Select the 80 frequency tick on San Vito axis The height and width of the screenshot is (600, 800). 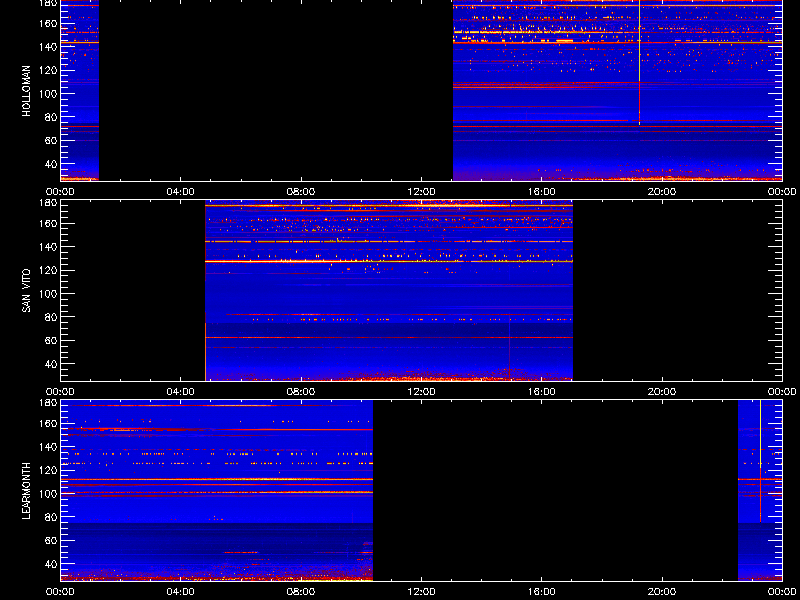(x=52, y=317)
